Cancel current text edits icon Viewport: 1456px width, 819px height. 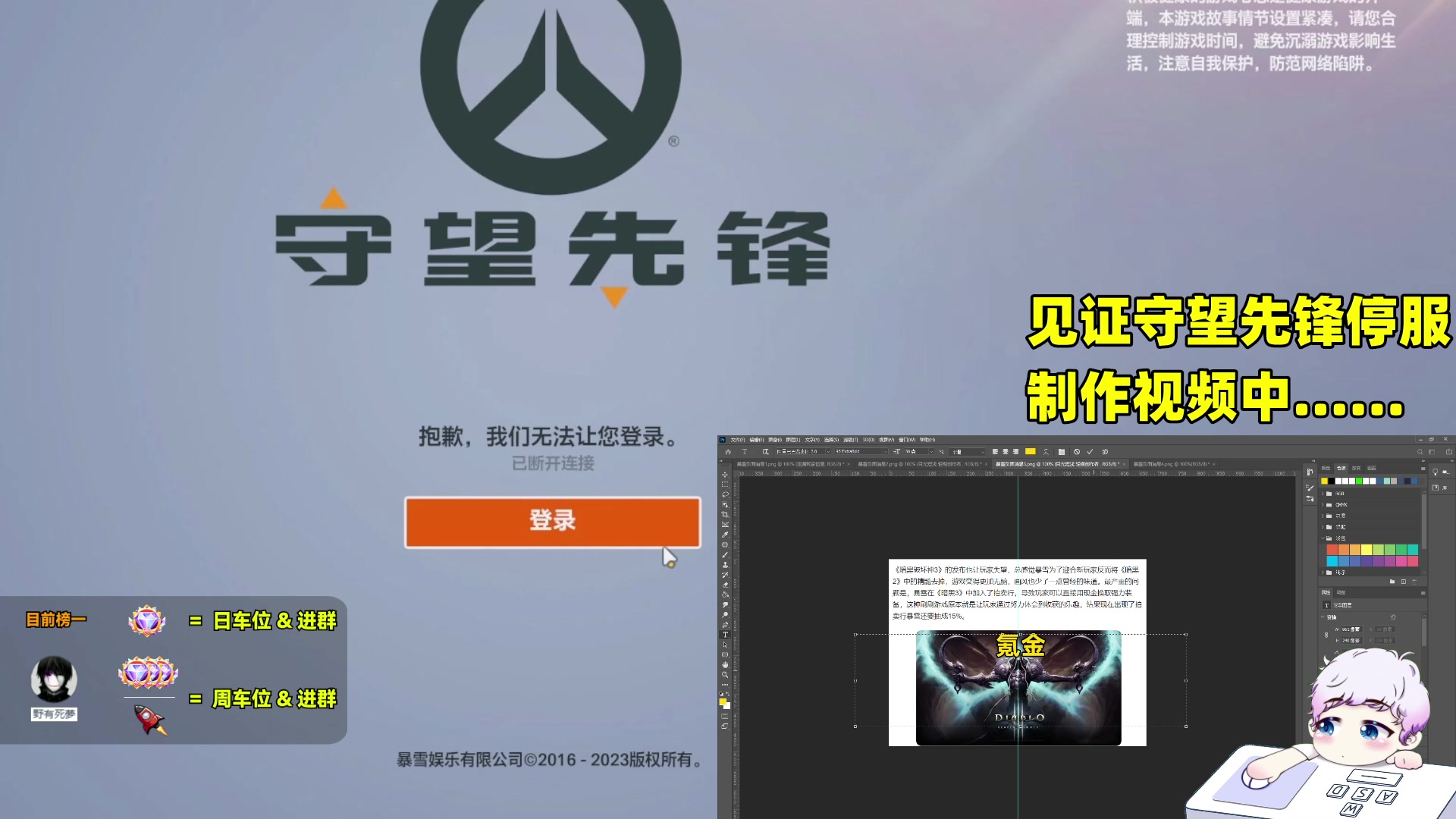point(1077,452)
